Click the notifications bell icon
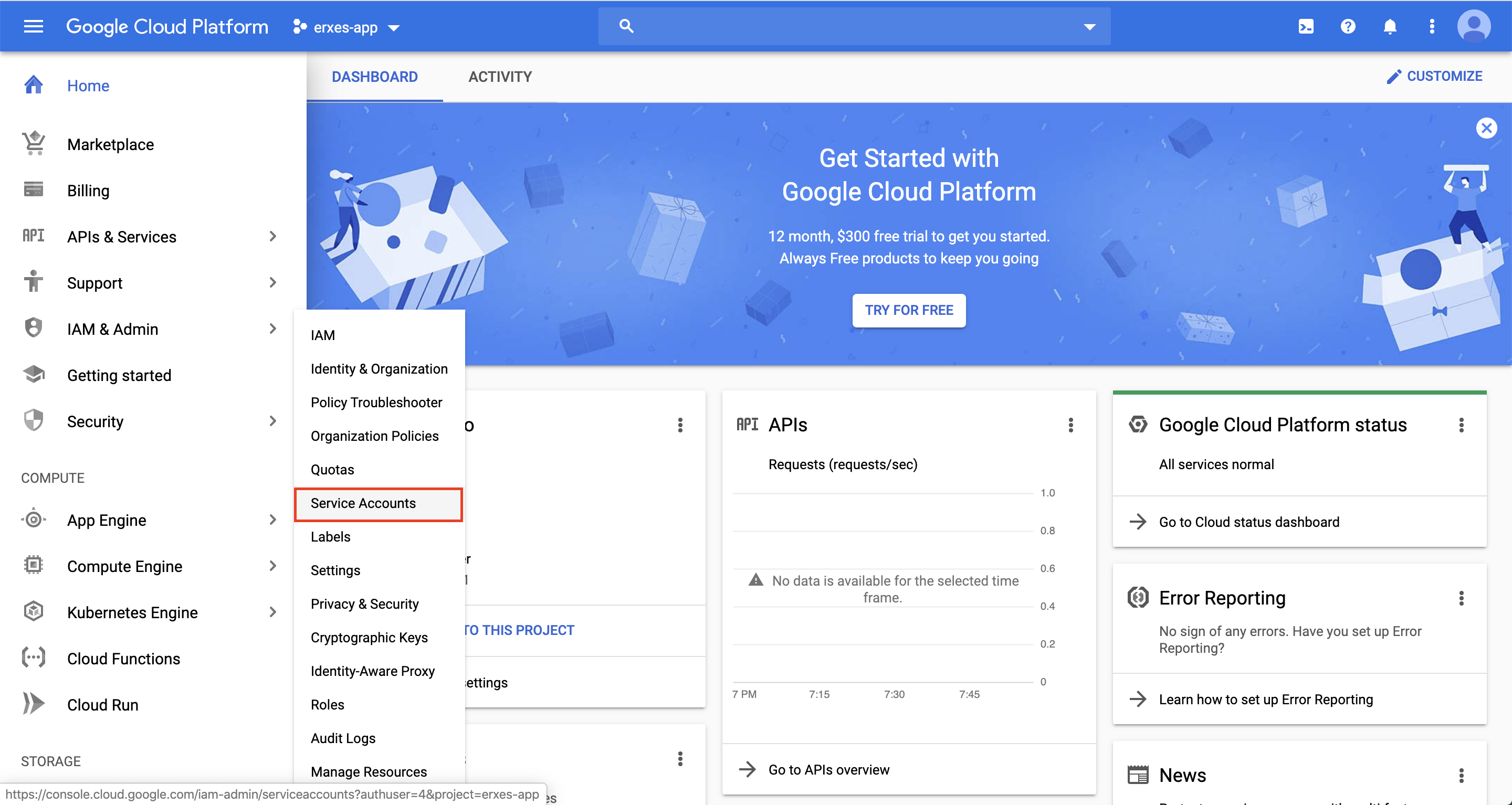 point(1389,26)
